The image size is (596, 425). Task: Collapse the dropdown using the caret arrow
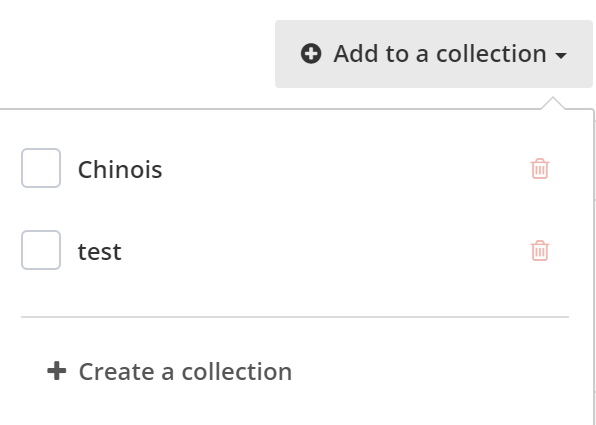(561, 56)
